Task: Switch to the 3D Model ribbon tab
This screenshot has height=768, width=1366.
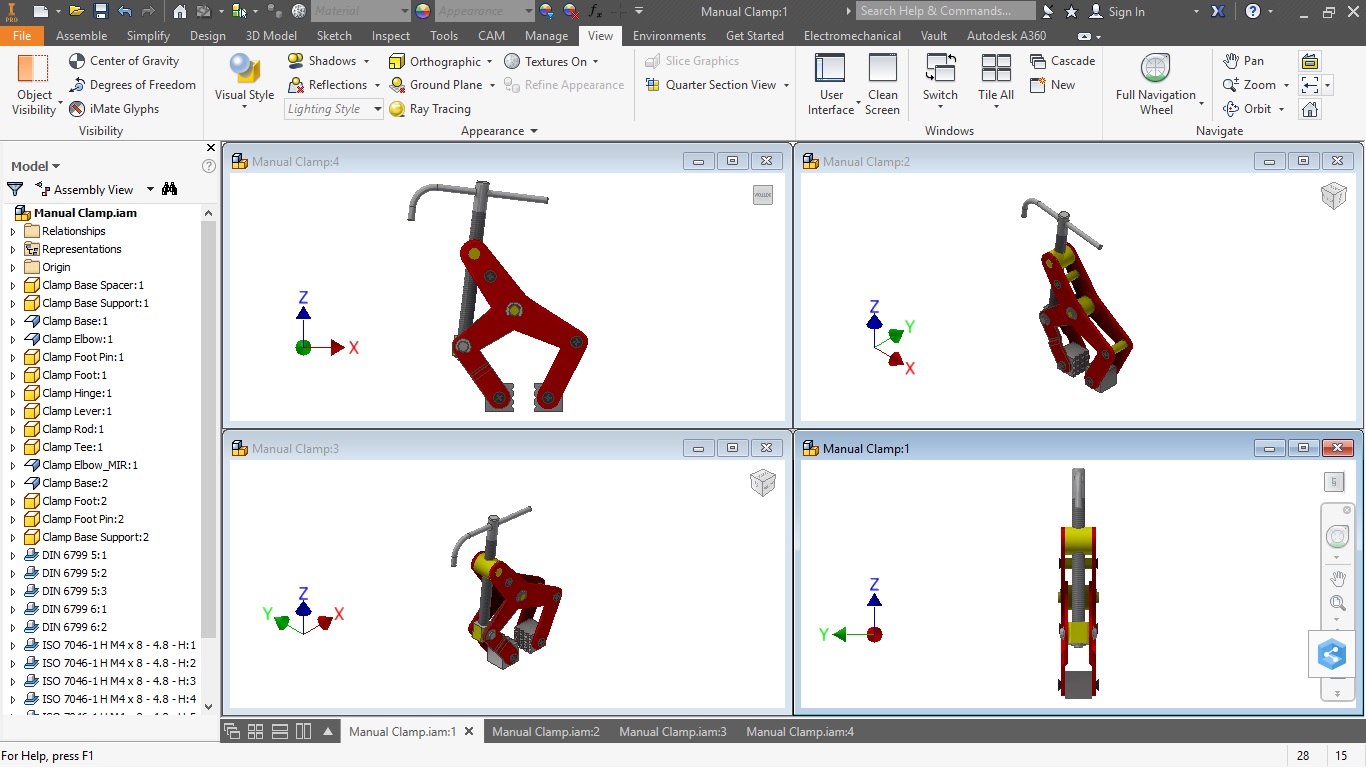Action: (271, 35)
